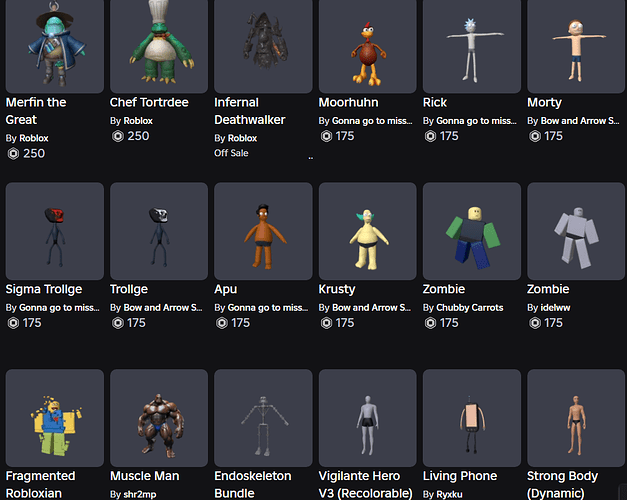This screenshot has width=627, height=500.
Task: Click the Robux icon under Morty
Action: point(535,136)
